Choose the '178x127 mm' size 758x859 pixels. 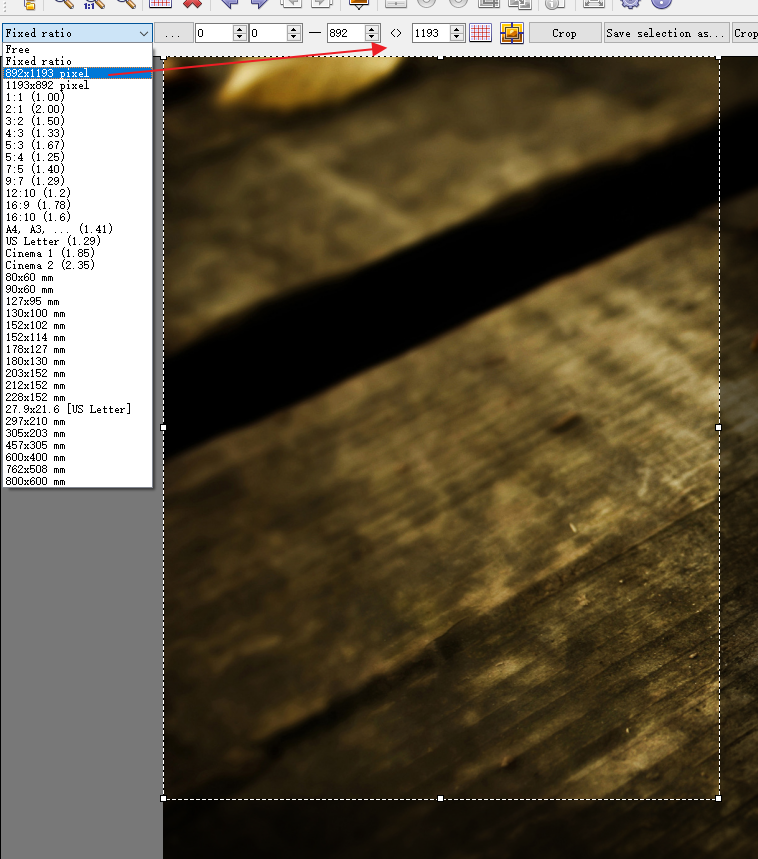point(77,350)
